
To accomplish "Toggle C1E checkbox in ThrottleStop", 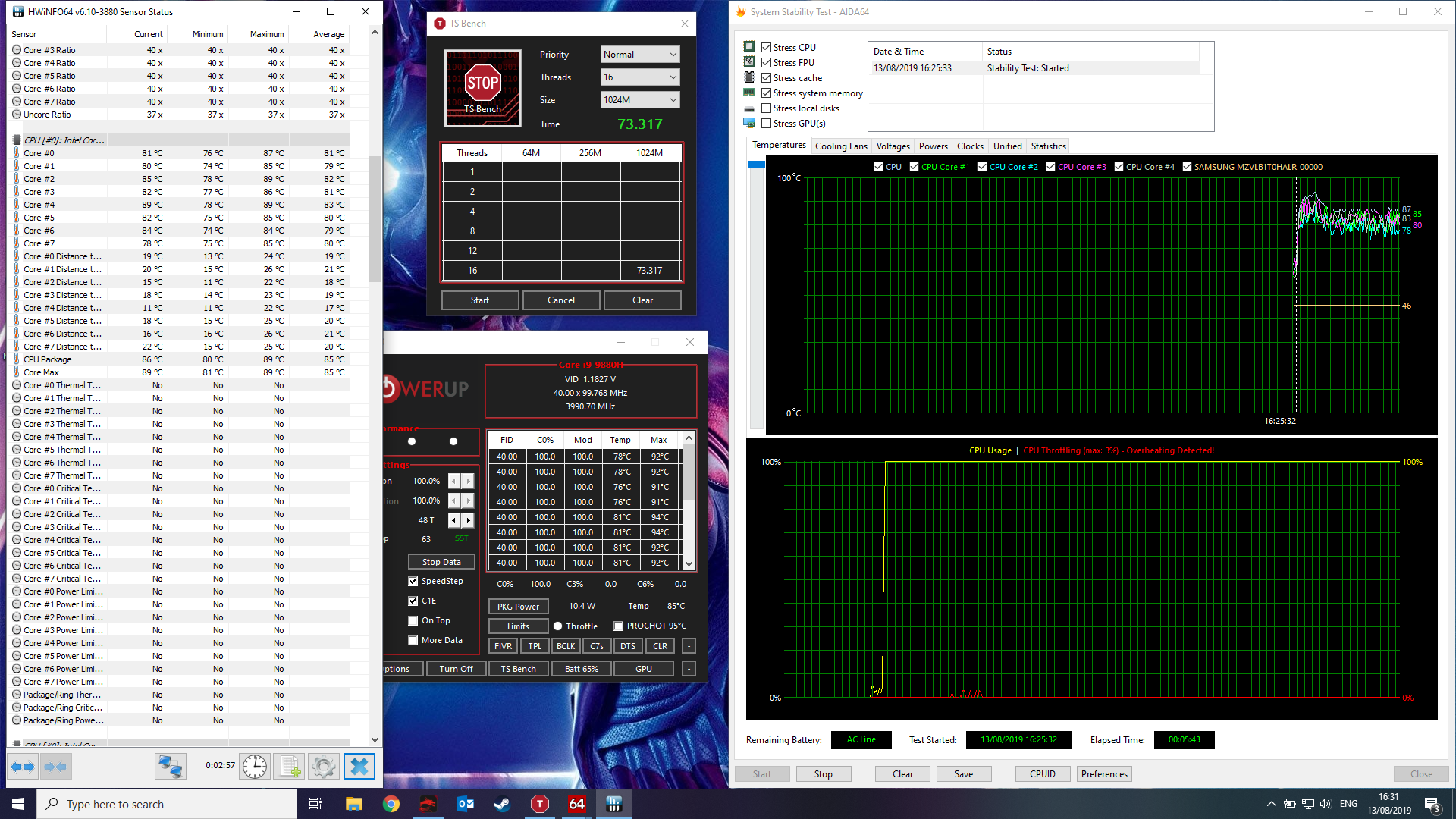I will 413,601.
